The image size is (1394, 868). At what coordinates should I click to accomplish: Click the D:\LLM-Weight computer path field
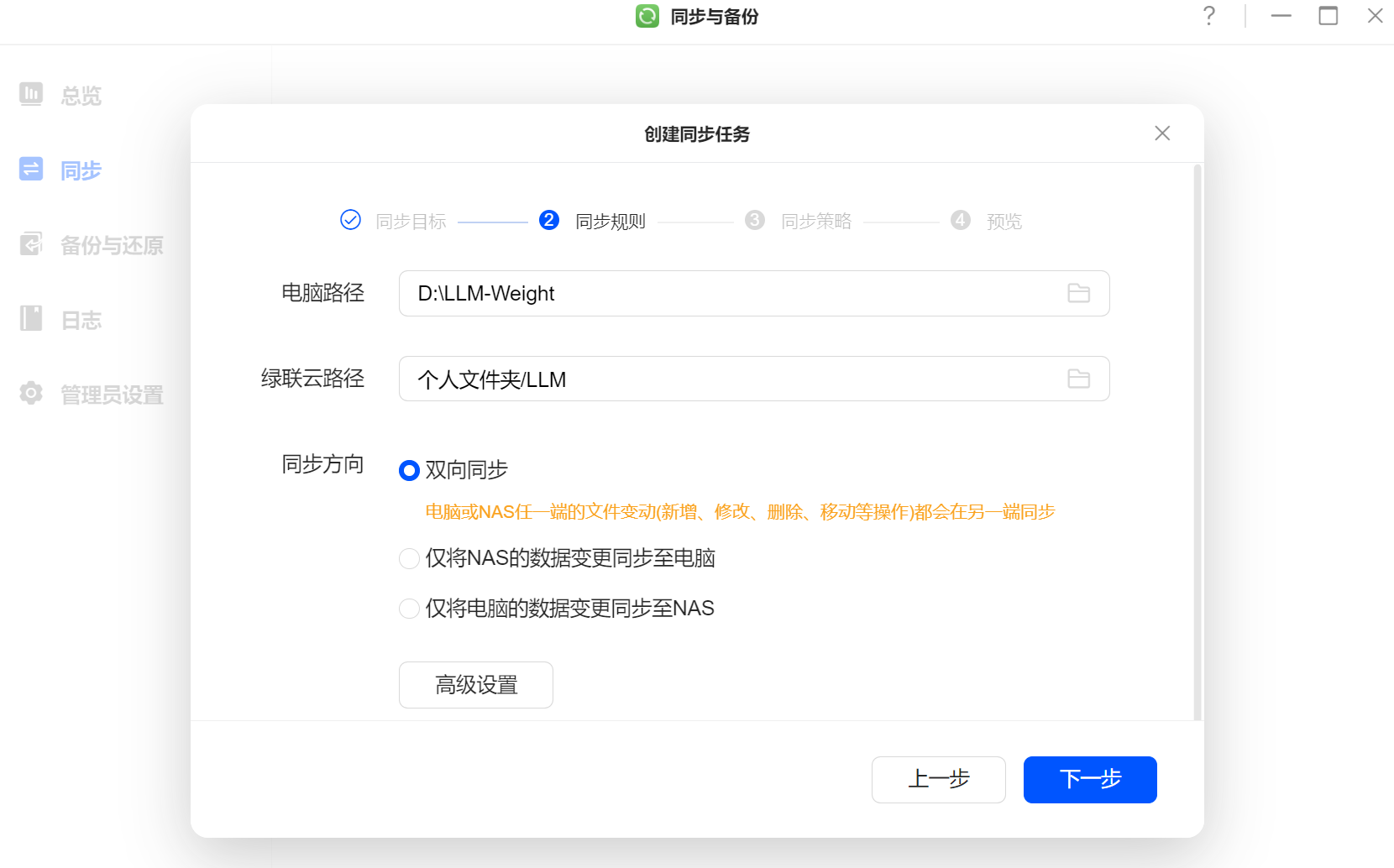[722, 293]
